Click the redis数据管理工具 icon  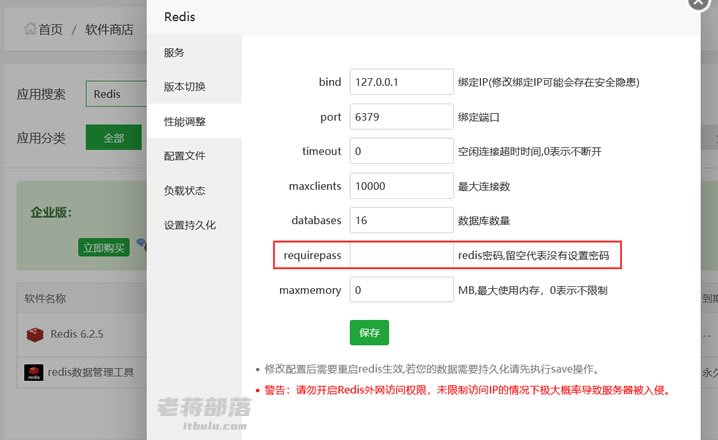point(34,373)
